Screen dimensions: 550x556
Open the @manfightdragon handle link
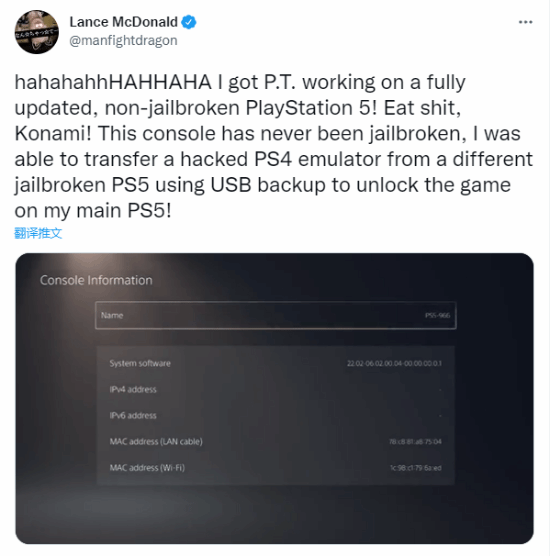[123, 40]
